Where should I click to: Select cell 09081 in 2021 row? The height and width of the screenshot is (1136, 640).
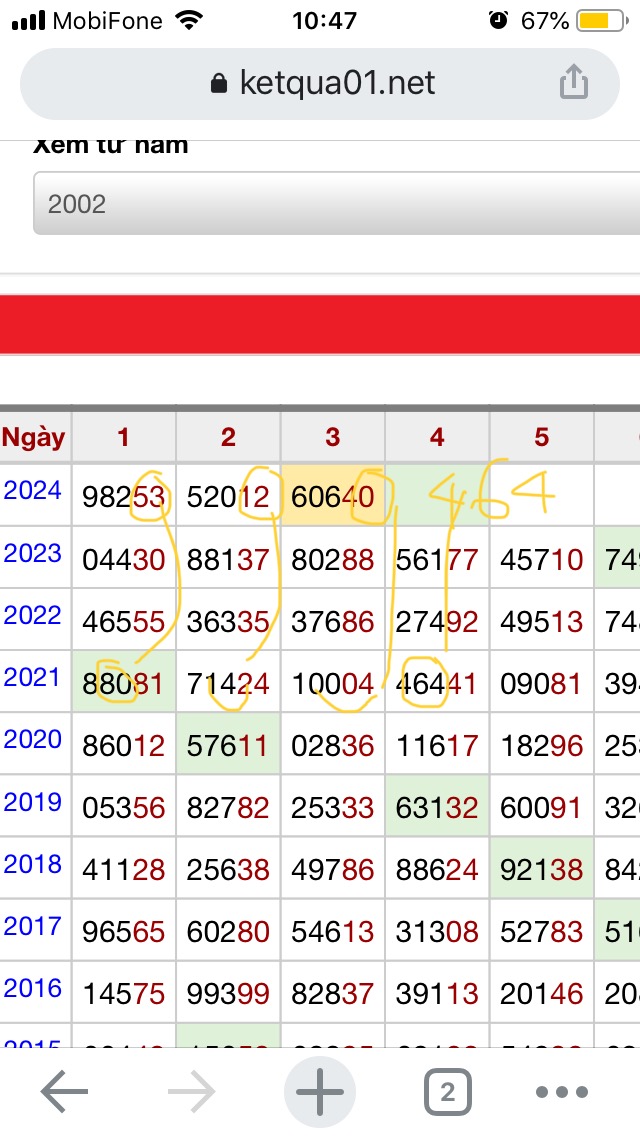[x=541, y=684]
